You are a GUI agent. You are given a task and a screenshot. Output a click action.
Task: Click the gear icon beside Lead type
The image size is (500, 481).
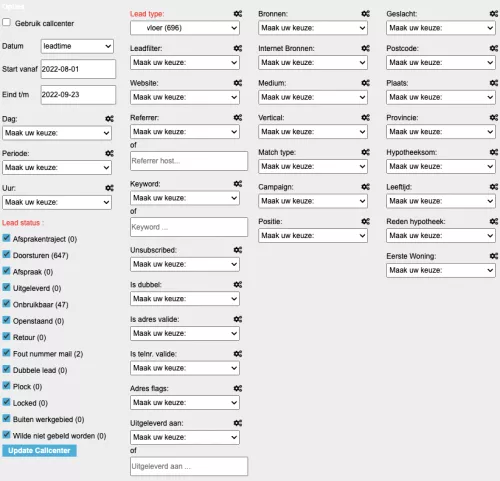click(x=238, y=14)
